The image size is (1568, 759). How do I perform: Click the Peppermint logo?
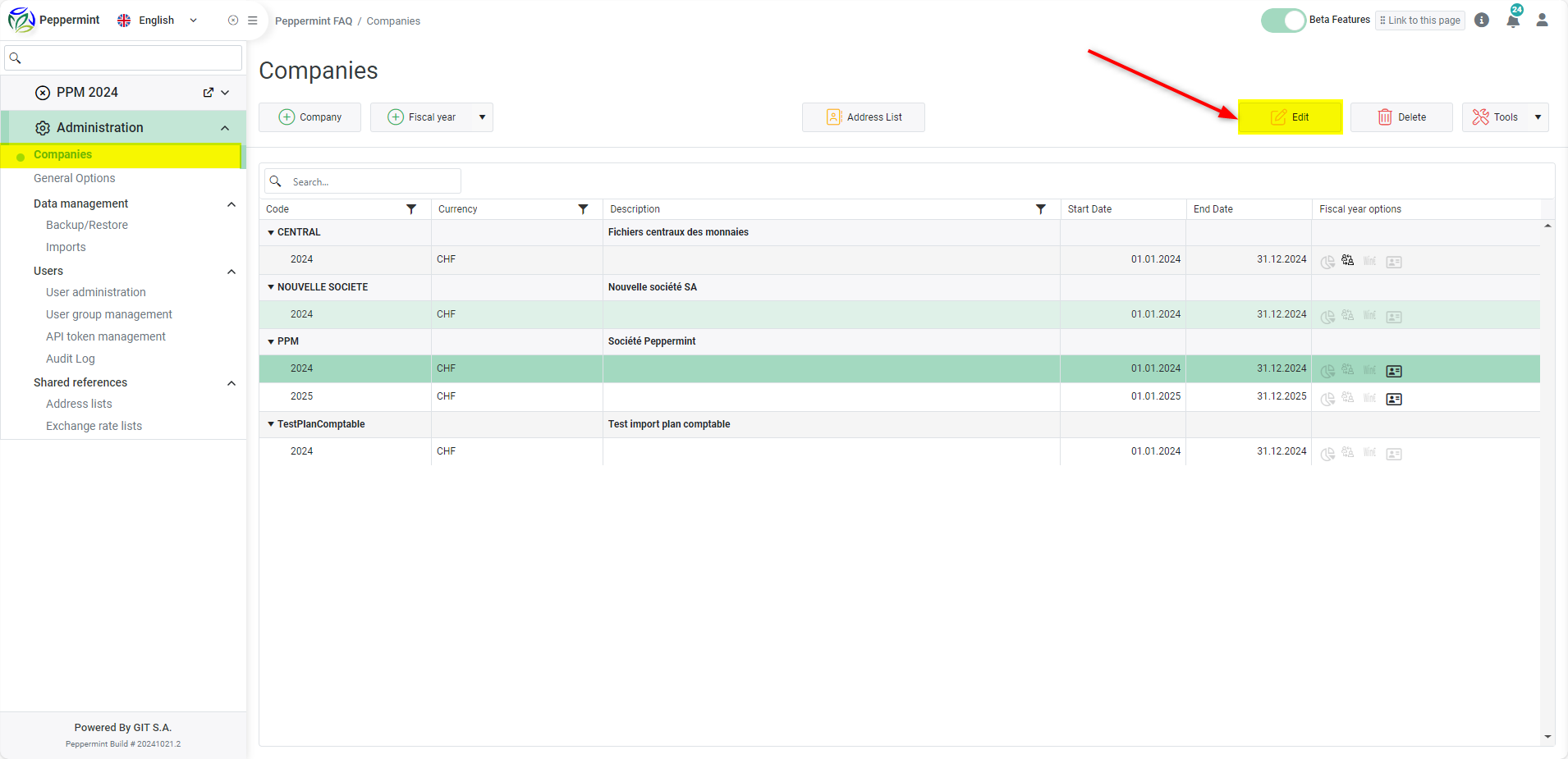[x=21, y=20]
